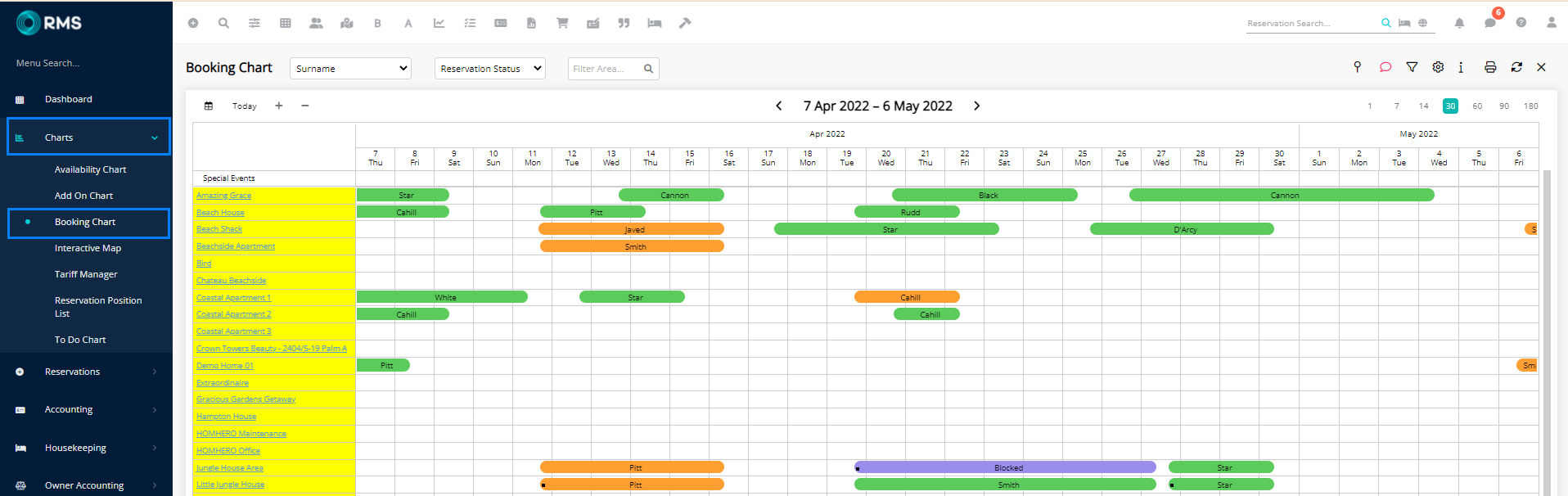
Task: Click the print icon on Booking Chart
Action: [1490, 67]
